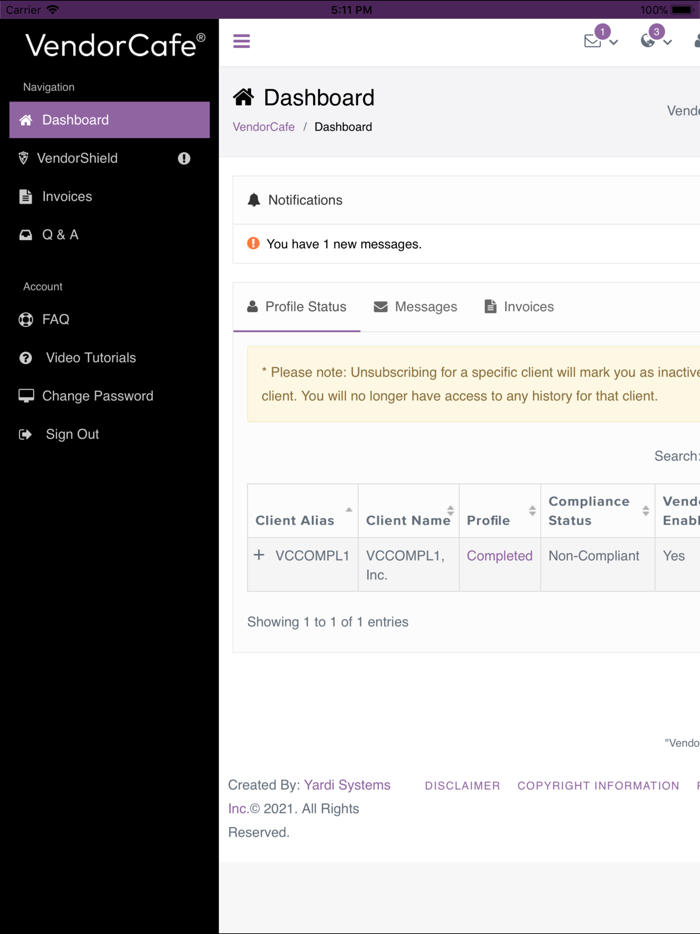Image resolution: width=700 pixels, height=934 pixels.
Task: Open VendorShield in the sidebar
Action: (x=110, y=158)
